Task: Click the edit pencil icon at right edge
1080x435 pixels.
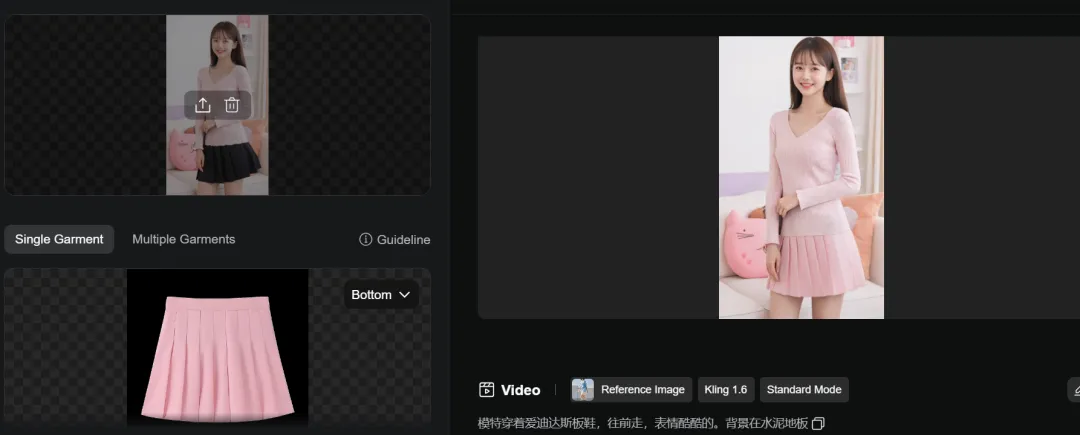Action: (x=1074, y=390)
